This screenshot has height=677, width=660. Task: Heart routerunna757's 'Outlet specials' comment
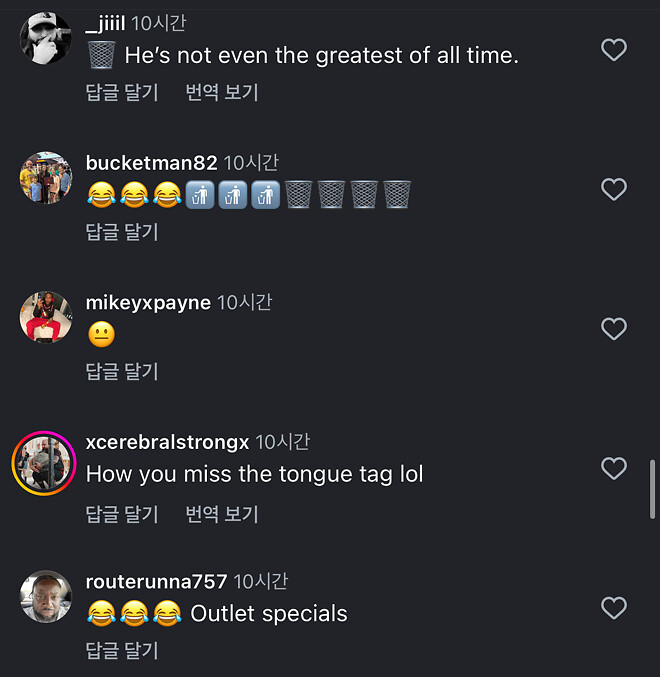[613, 607]
